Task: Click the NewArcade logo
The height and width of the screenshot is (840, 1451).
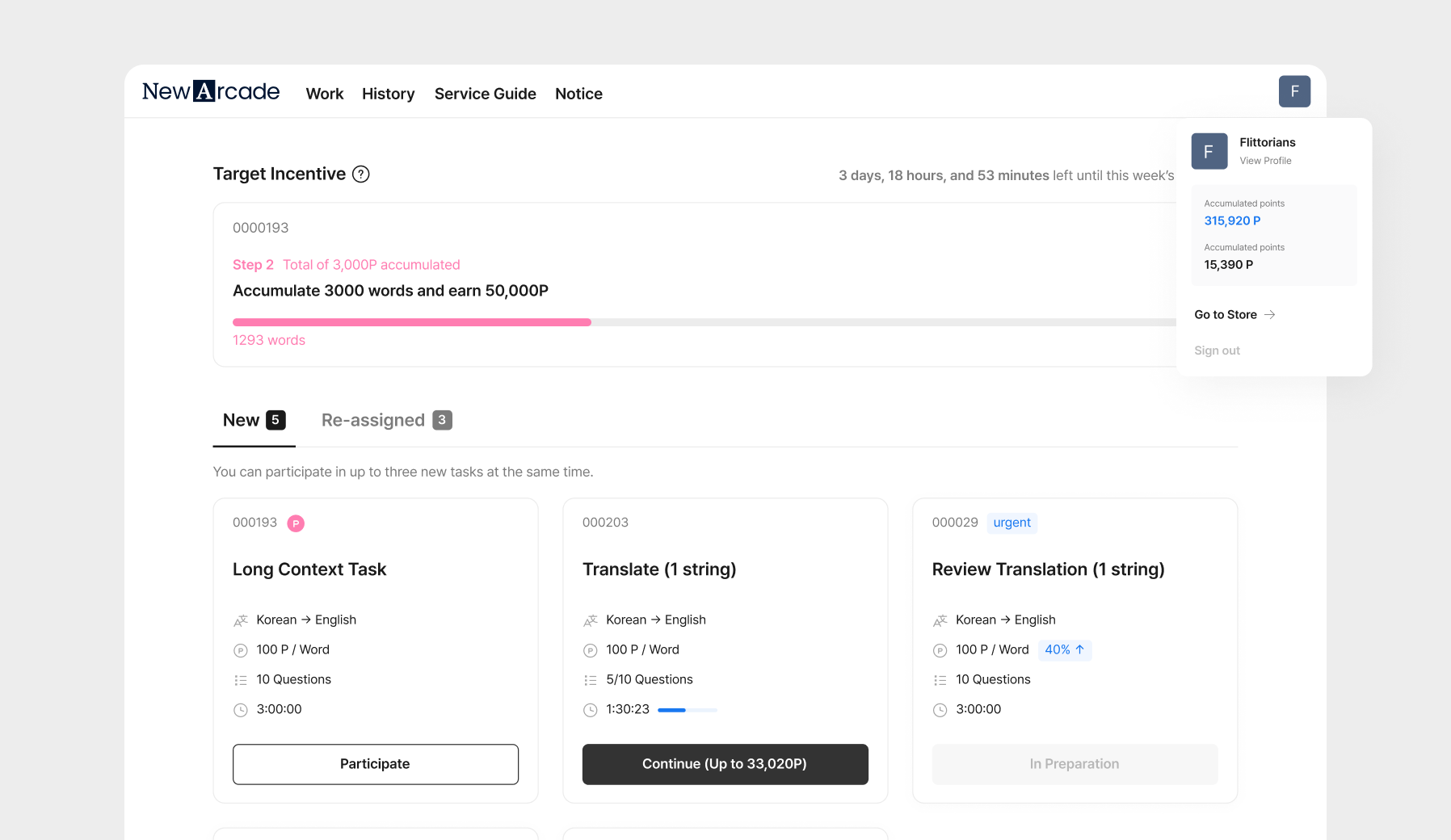Action: pyautogui.click(x=211, y=92)
